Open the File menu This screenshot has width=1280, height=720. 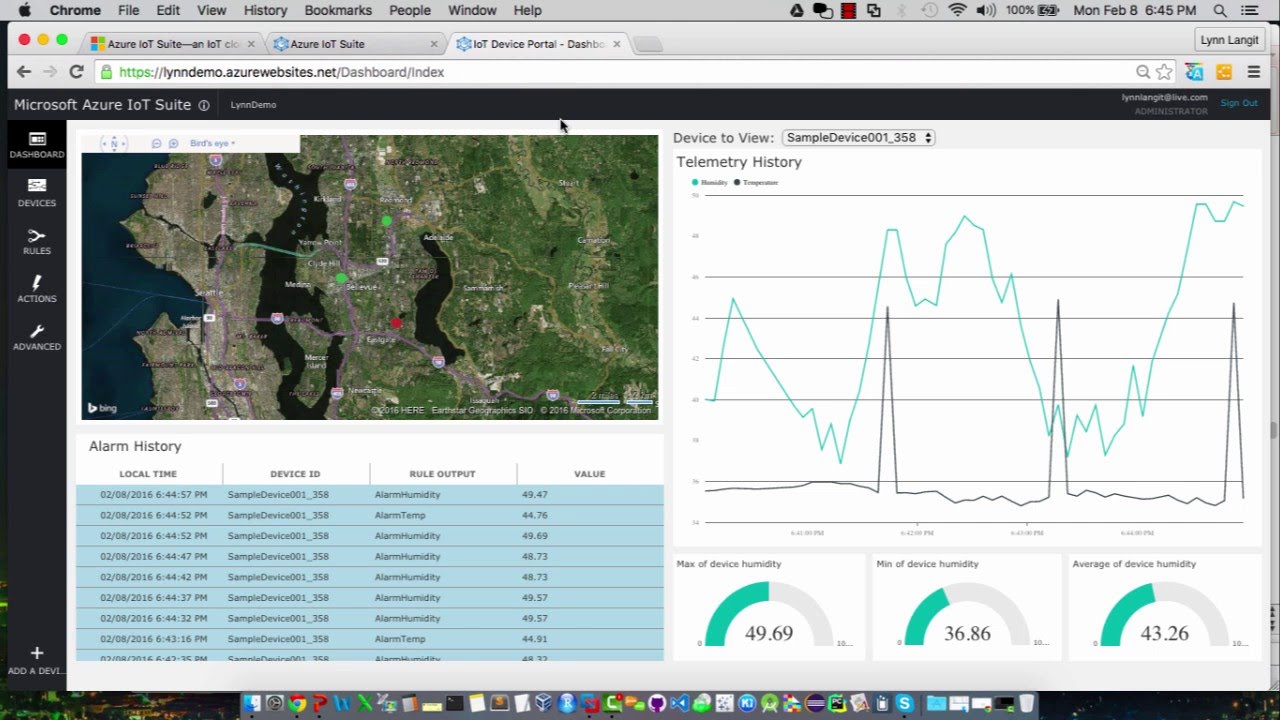(x=129, y=10)
